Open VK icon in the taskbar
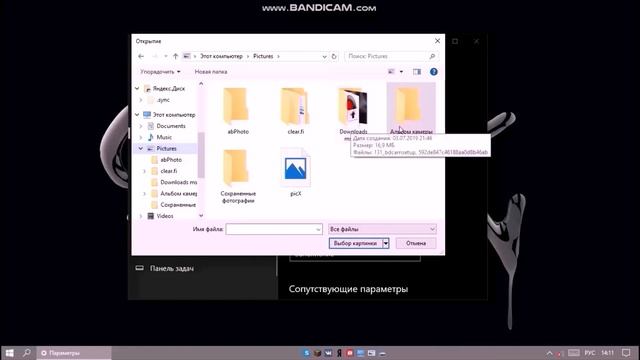 click(328, 353)
